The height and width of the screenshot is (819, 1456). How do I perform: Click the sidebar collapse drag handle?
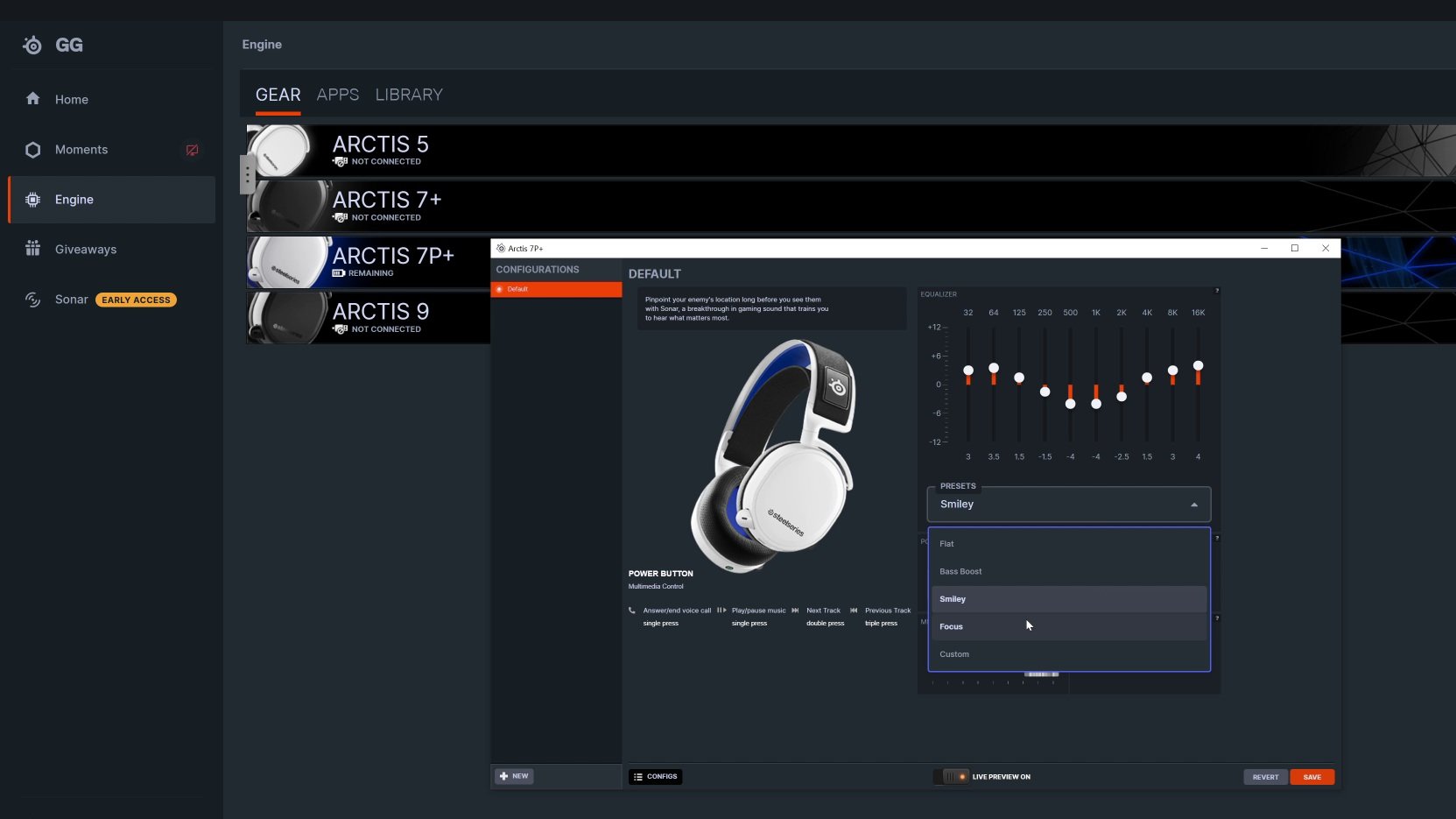(248, 174)
